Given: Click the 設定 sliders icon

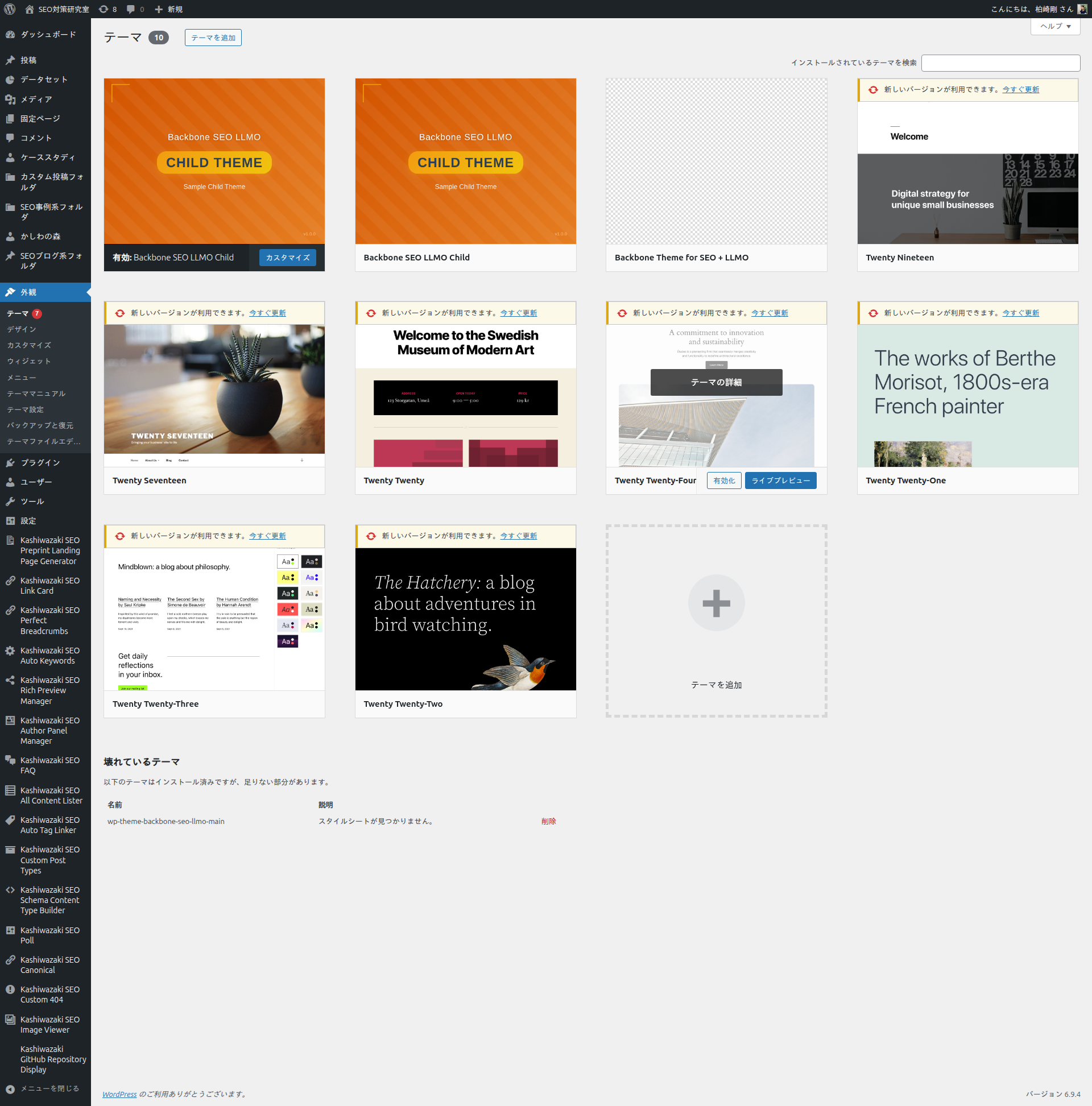Looking at the screenshot, I should 10,521.
